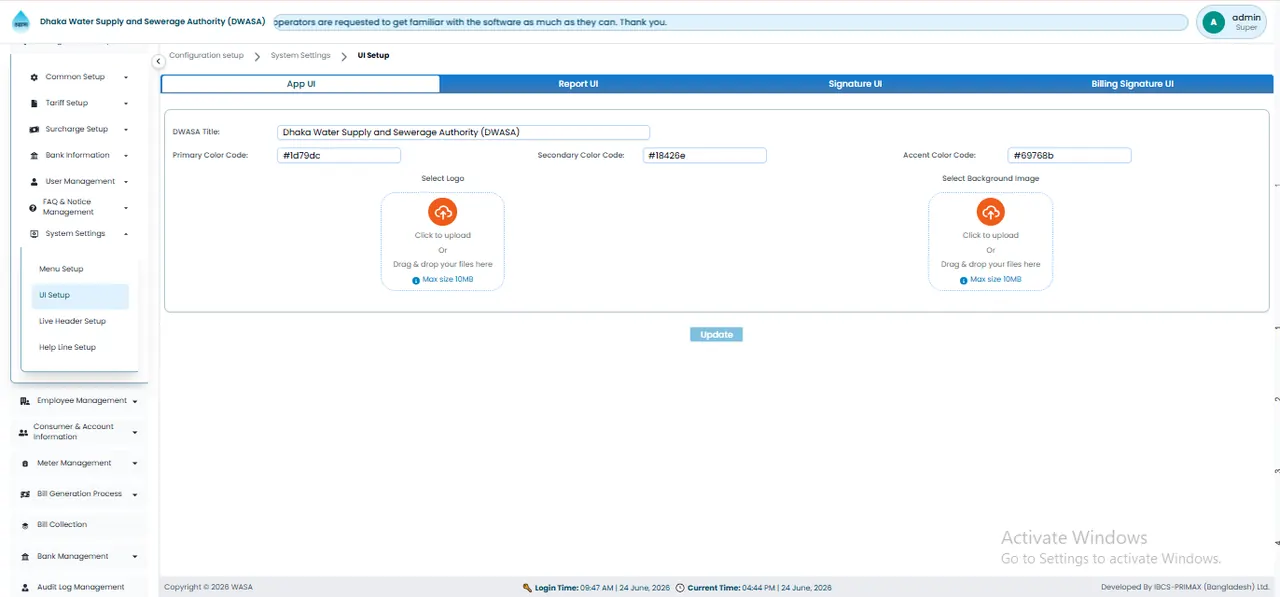Image resolution: width=1280 pixels, height=597 pixels.
Task: Click the orange upload icon under Select Logo
Action: (x=443, y=212)
